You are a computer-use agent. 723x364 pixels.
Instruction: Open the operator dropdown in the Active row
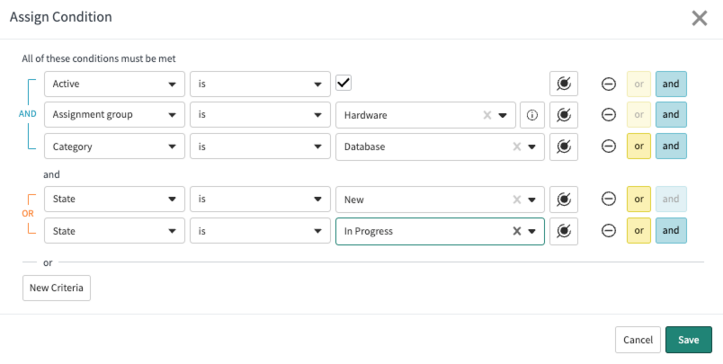coord(260,84)
